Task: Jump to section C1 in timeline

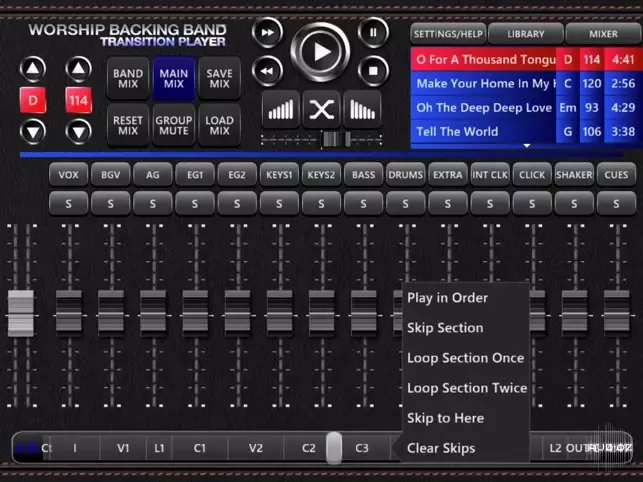Action: click(x=200, y=448)
